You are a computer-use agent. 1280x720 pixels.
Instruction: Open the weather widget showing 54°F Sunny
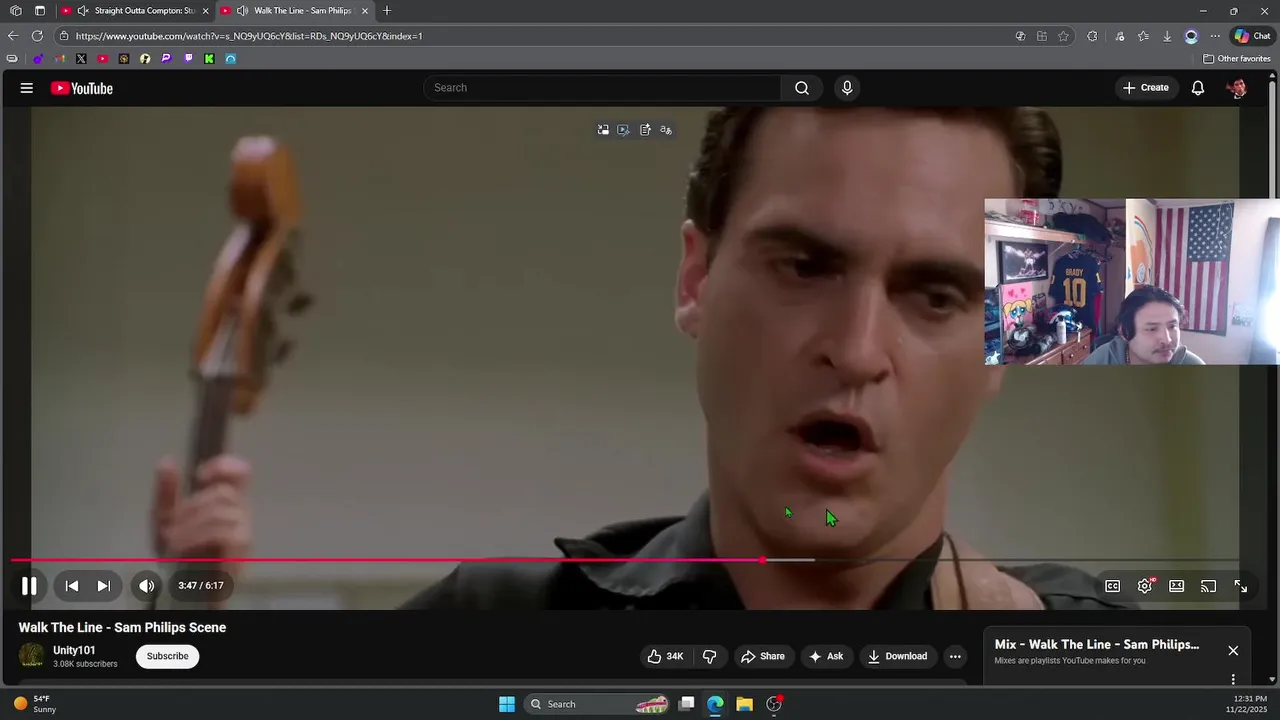coord(35,704)
